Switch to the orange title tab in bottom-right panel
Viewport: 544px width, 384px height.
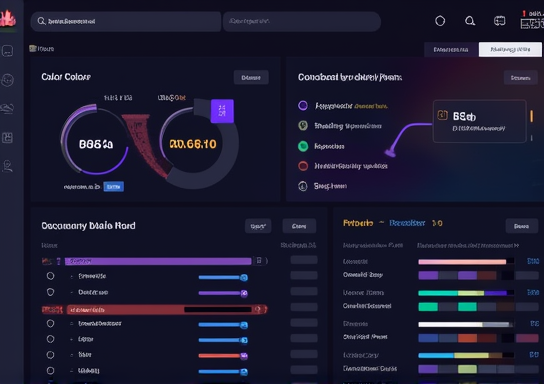(x=358, y=223)
